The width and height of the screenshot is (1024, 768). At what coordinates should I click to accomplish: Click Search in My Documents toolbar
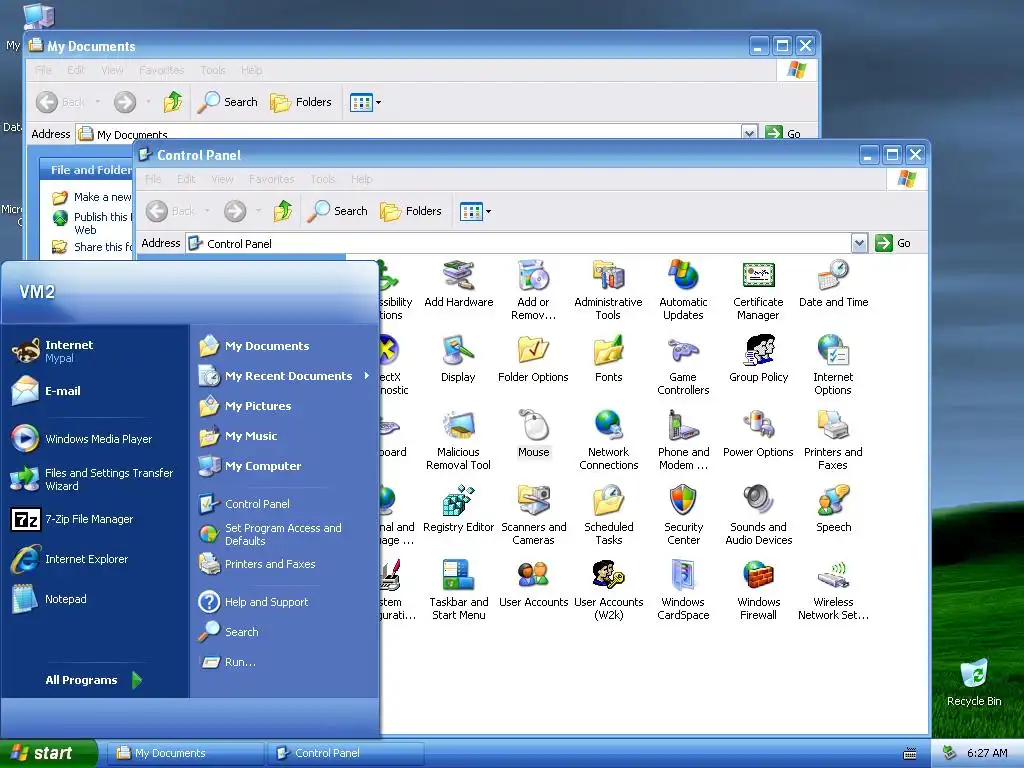(227, 102)
